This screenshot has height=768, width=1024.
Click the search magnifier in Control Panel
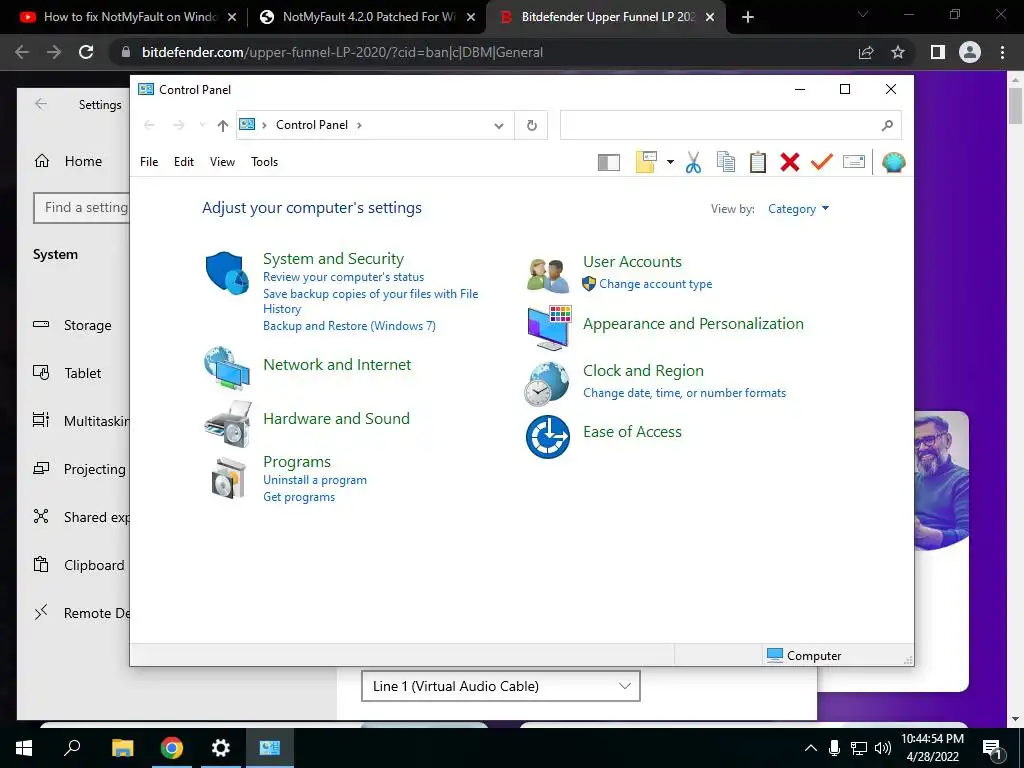pos(887,125)
